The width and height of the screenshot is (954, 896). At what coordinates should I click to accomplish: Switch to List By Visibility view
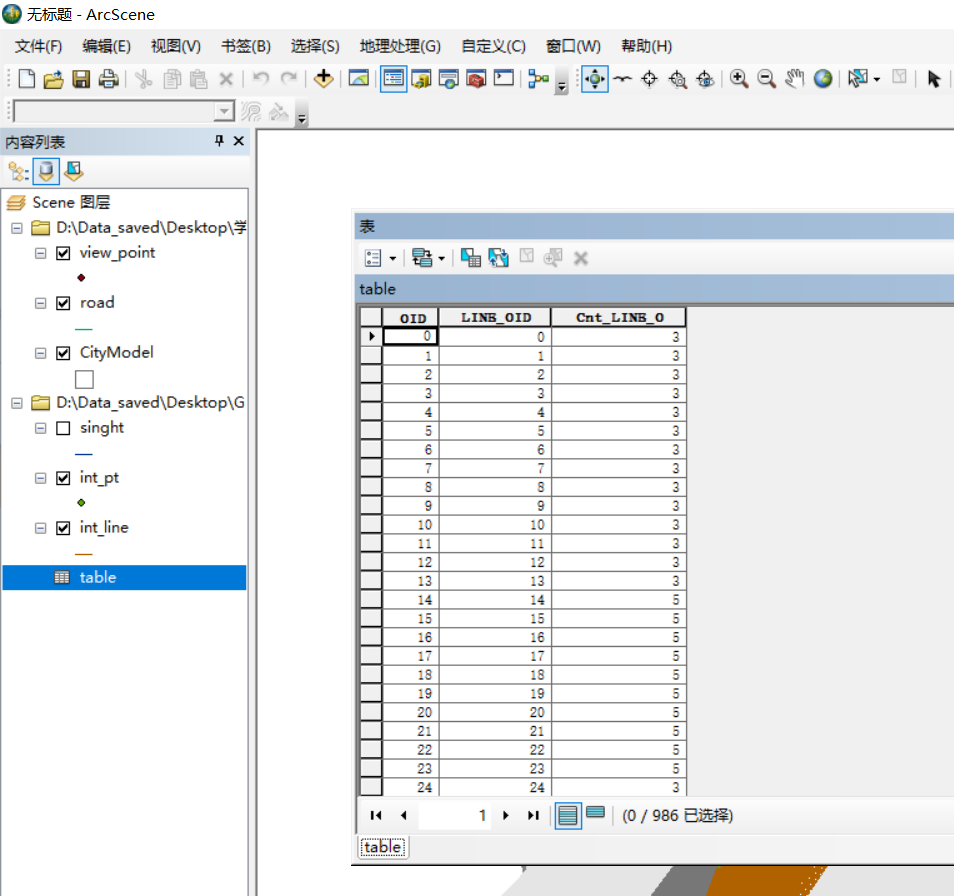[74, 172]
